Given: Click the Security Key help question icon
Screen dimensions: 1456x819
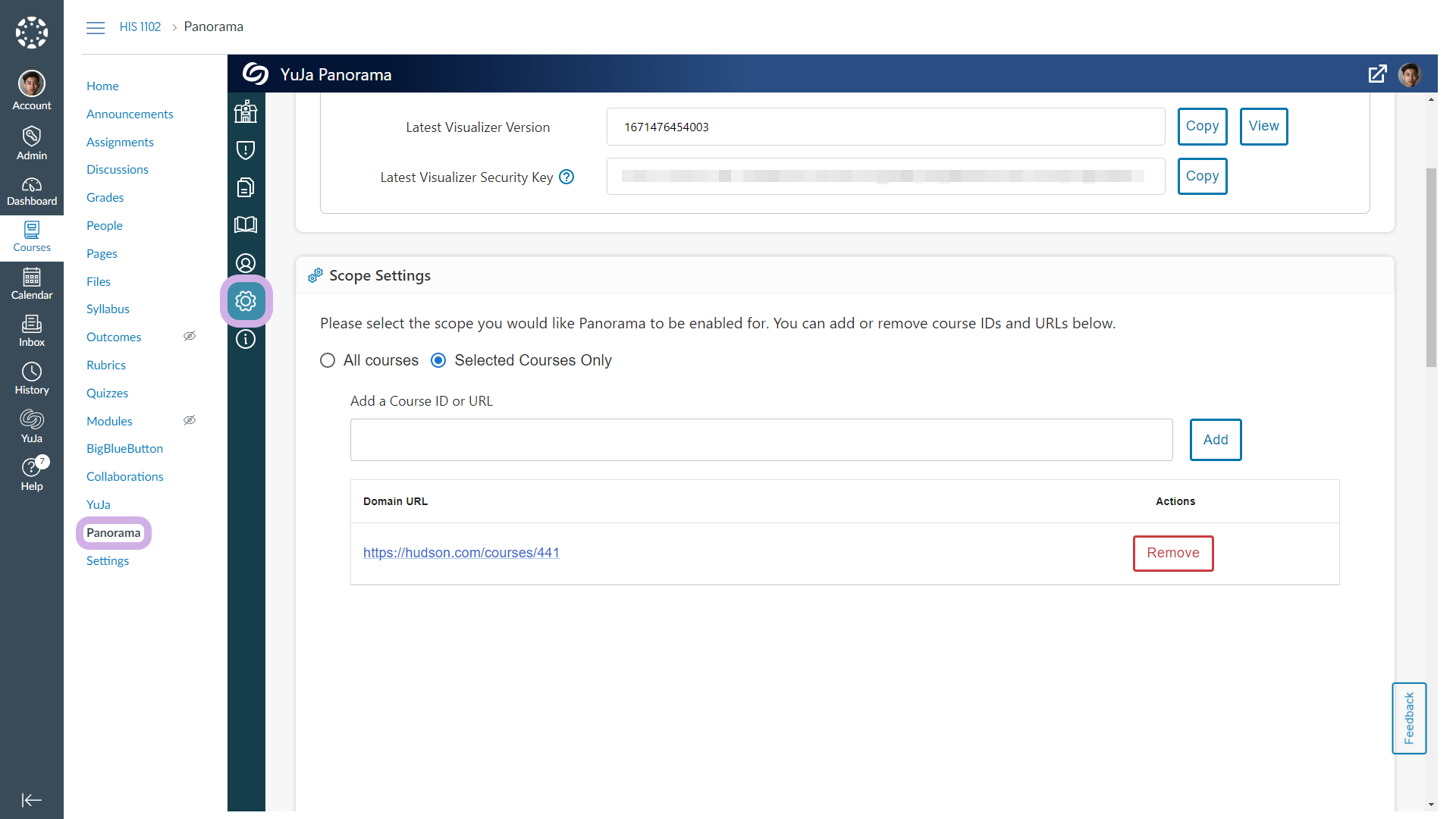Looking at the screenshot, I should (x=566, y=177).
